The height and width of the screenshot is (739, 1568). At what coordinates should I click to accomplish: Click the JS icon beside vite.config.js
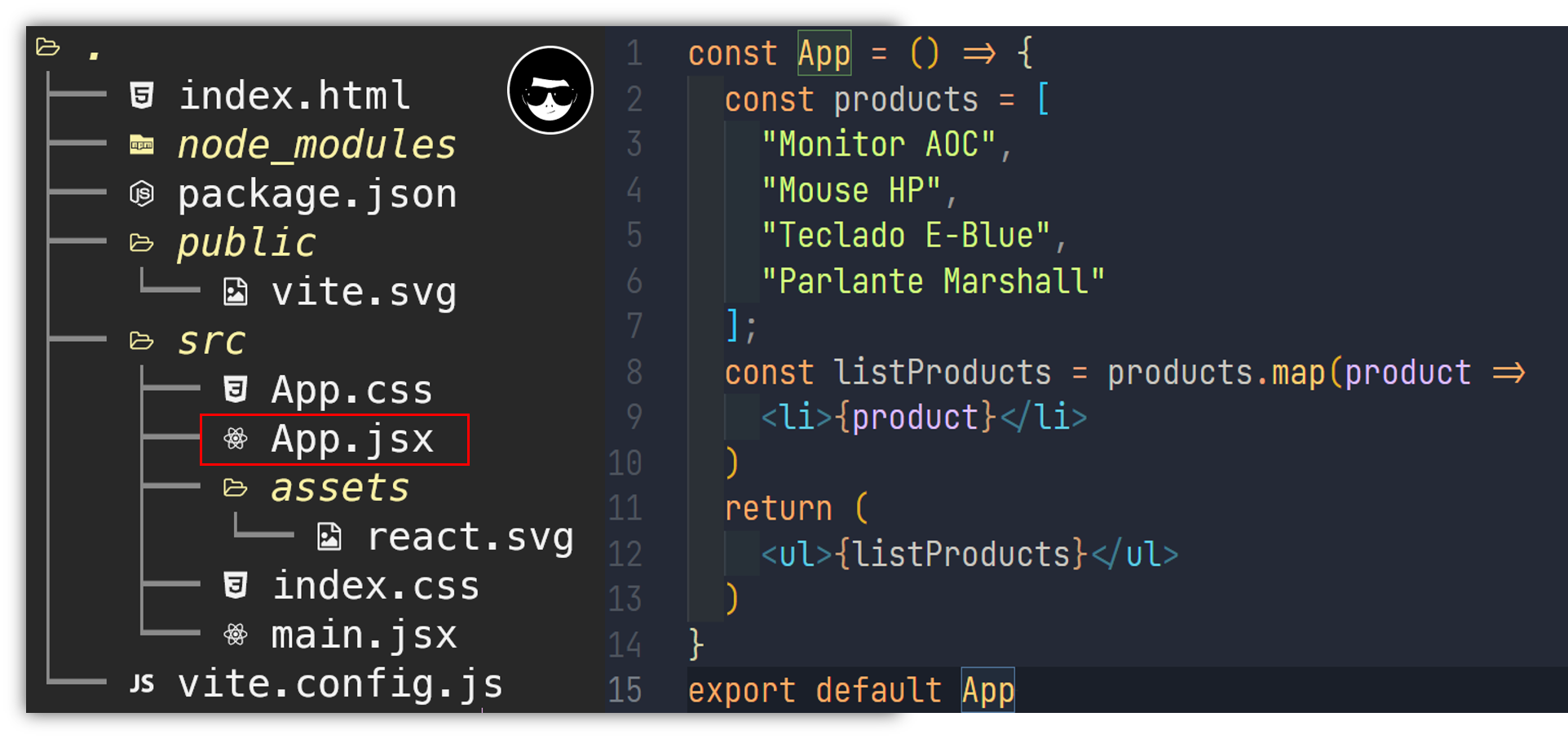(x=142, y=684)
